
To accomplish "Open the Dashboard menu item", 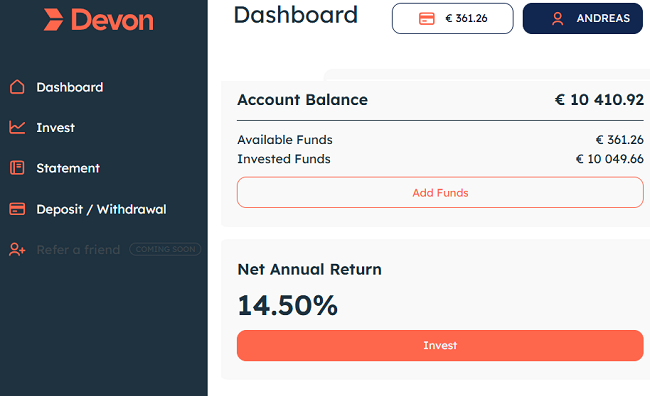I will tap(70, 87).
